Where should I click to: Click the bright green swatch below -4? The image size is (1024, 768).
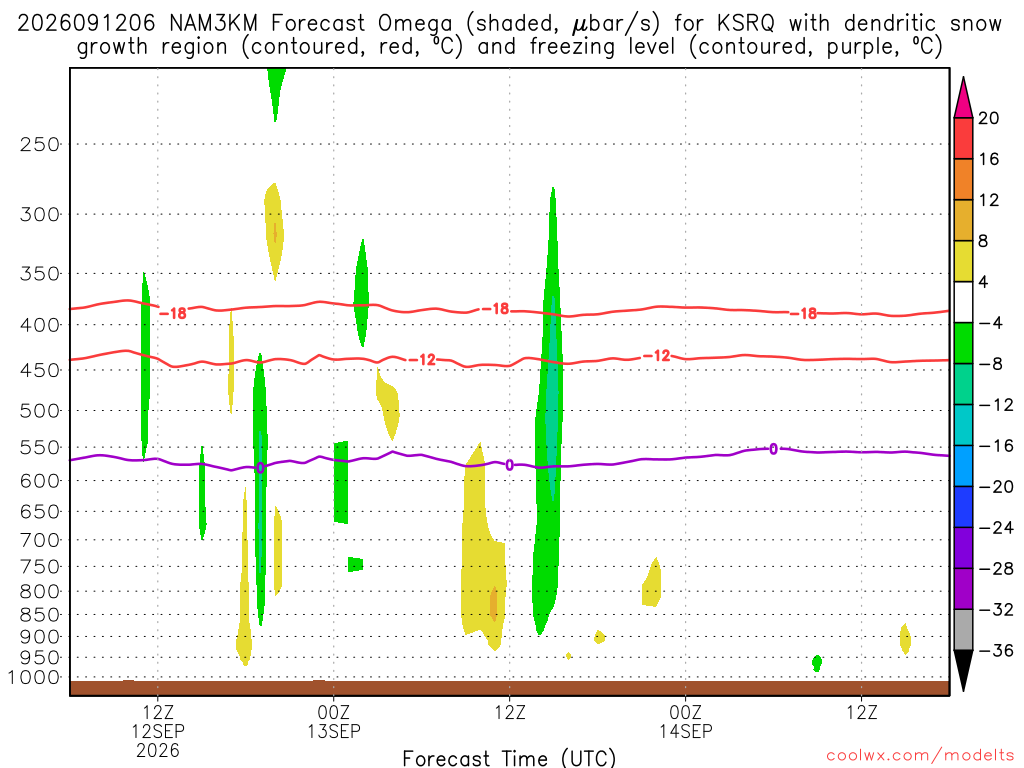[963, 344]
